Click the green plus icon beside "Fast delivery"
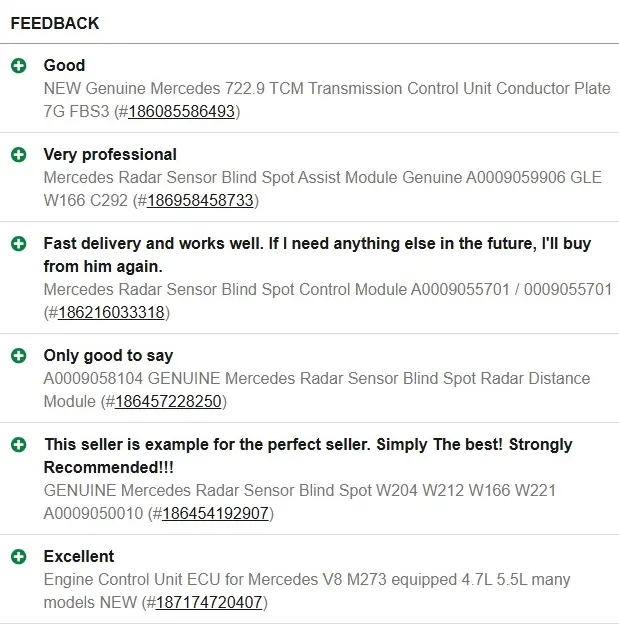 [18, 244]
